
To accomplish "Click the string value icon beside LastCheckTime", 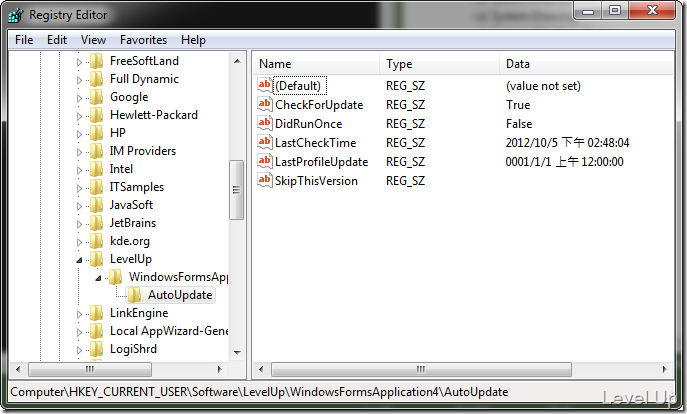I will [264, 142].
